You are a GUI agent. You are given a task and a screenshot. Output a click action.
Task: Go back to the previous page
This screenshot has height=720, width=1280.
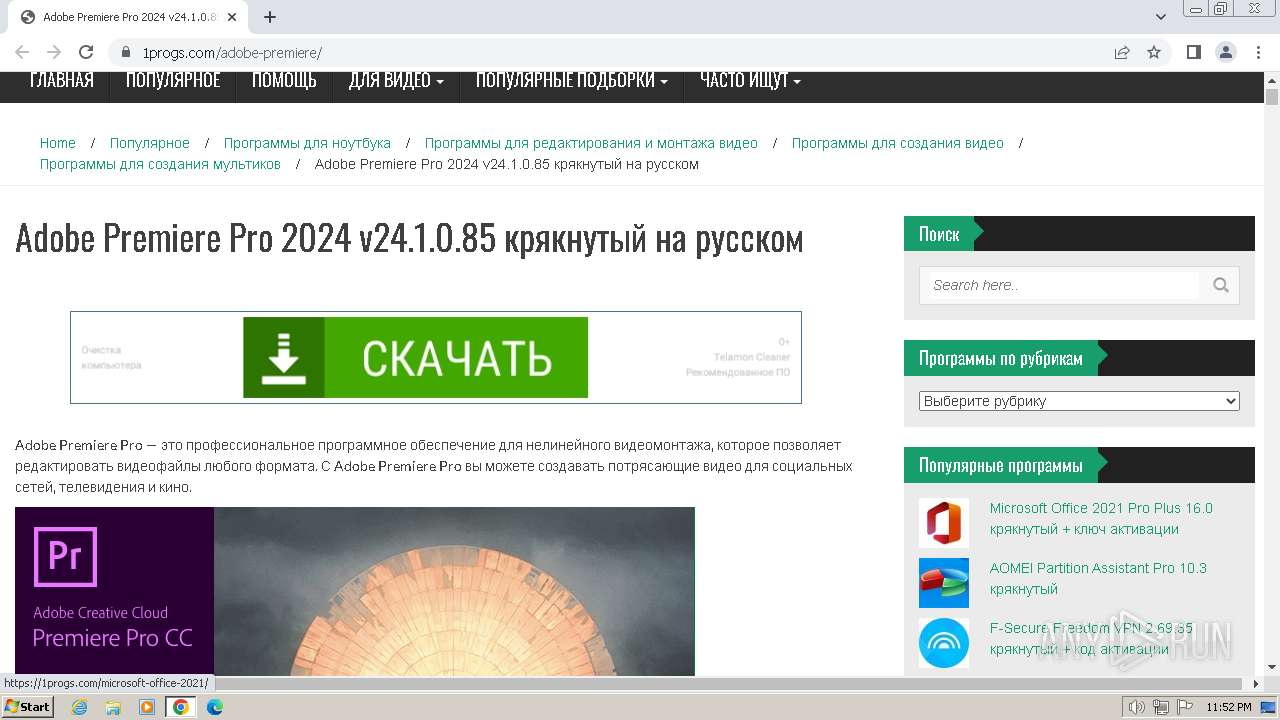tap(22, 52)
